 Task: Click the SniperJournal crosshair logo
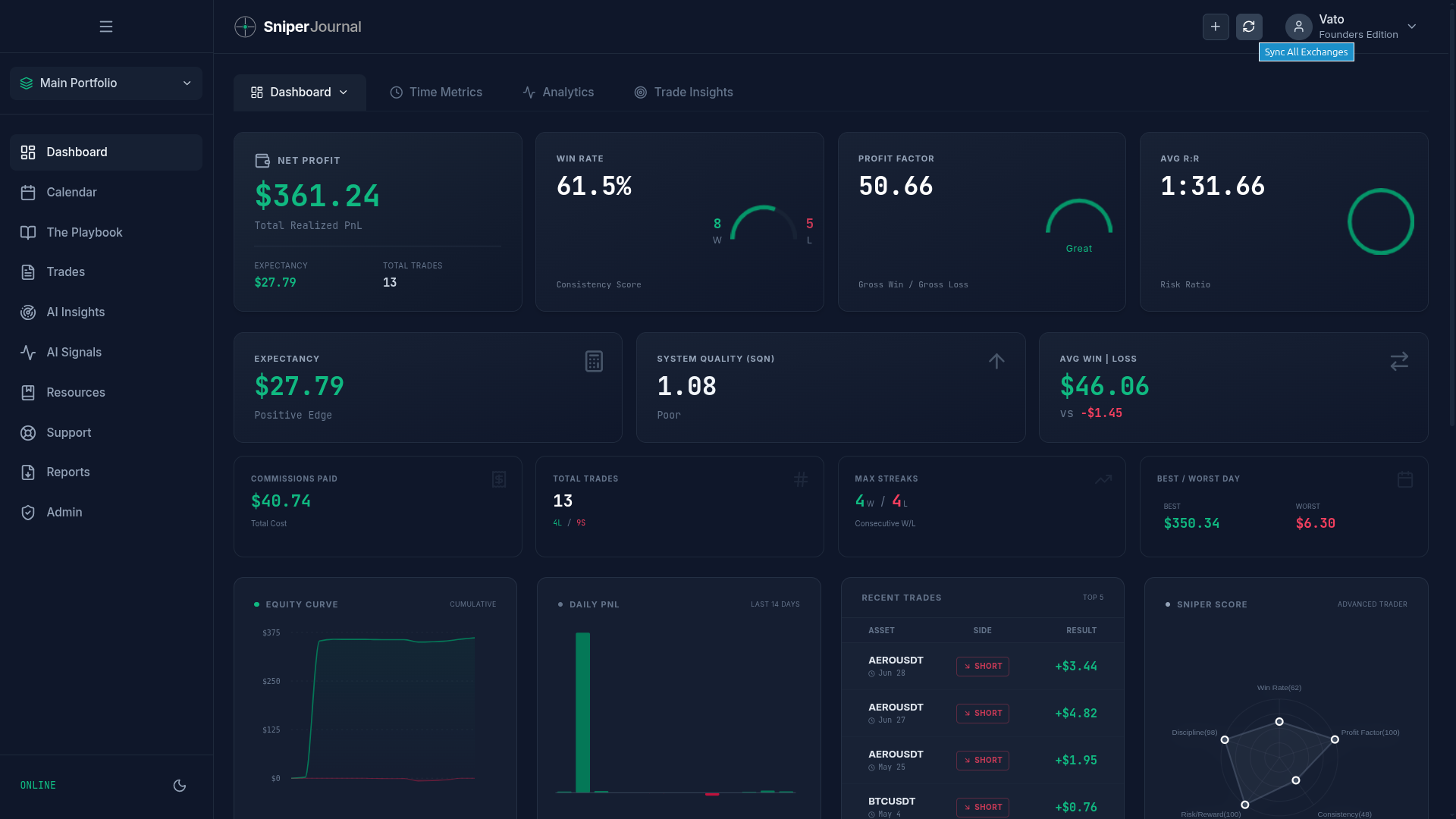[245, 27]
